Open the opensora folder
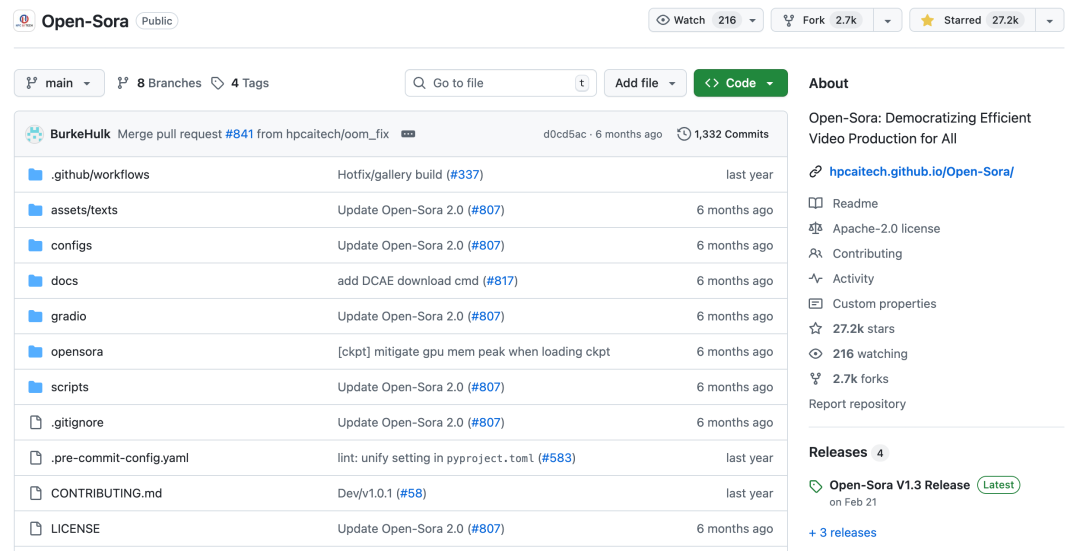This screenshot has width=1080, height=551. (x=77, y=352)
